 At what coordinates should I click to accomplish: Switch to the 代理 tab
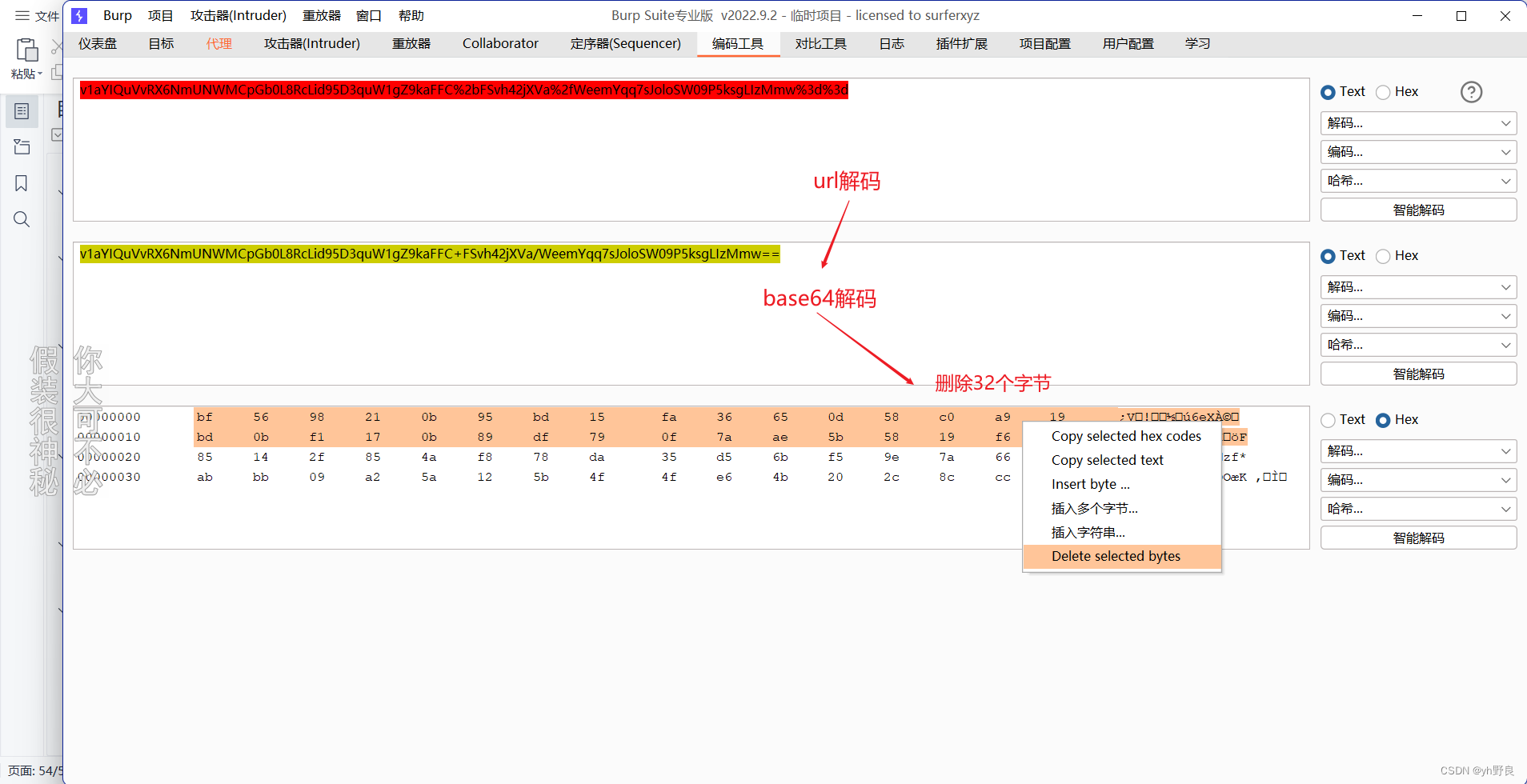pos(218,44)
